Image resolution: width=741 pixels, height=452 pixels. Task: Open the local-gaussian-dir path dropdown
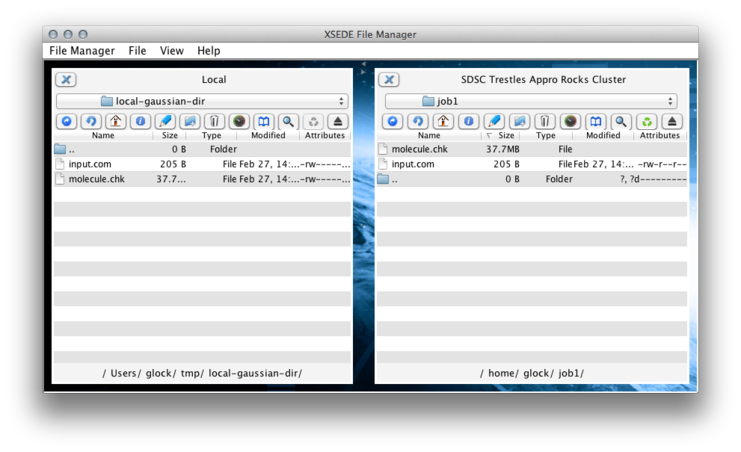[x=202, y=101]
